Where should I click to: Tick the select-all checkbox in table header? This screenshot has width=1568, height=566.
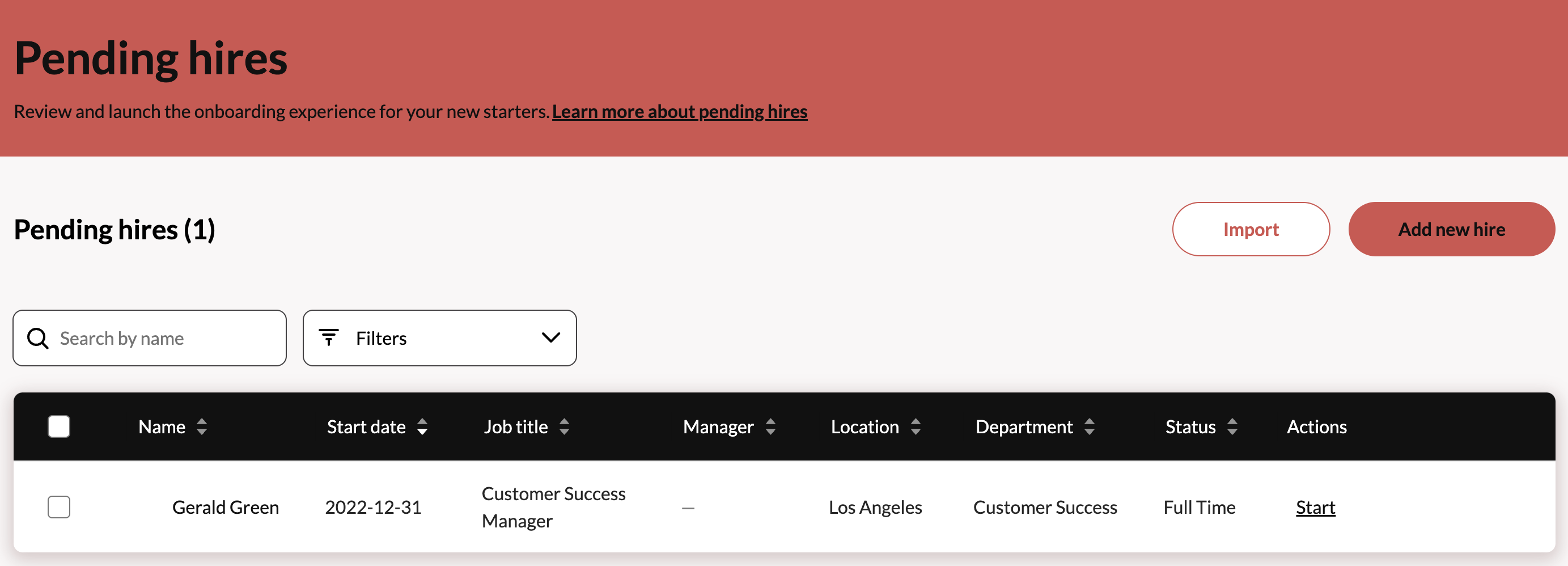pyautogui.click(x=59, y=426)
